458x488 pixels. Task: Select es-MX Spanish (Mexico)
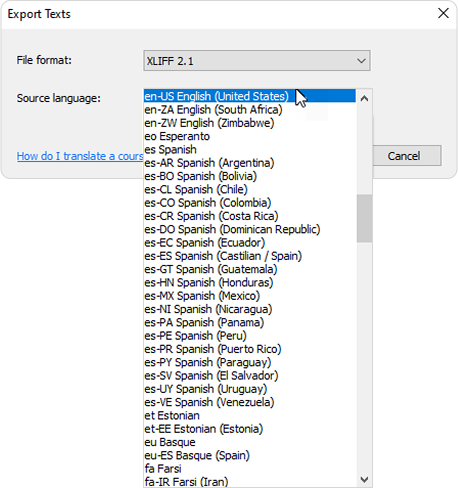(x=250, y=296)
